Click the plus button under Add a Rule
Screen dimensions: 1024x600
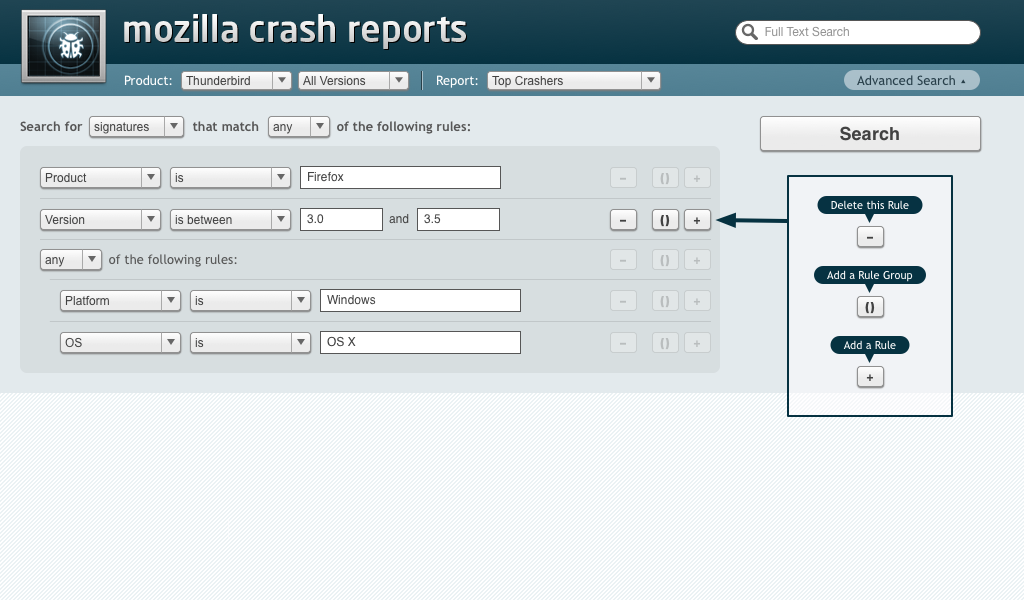pos(870,377)
